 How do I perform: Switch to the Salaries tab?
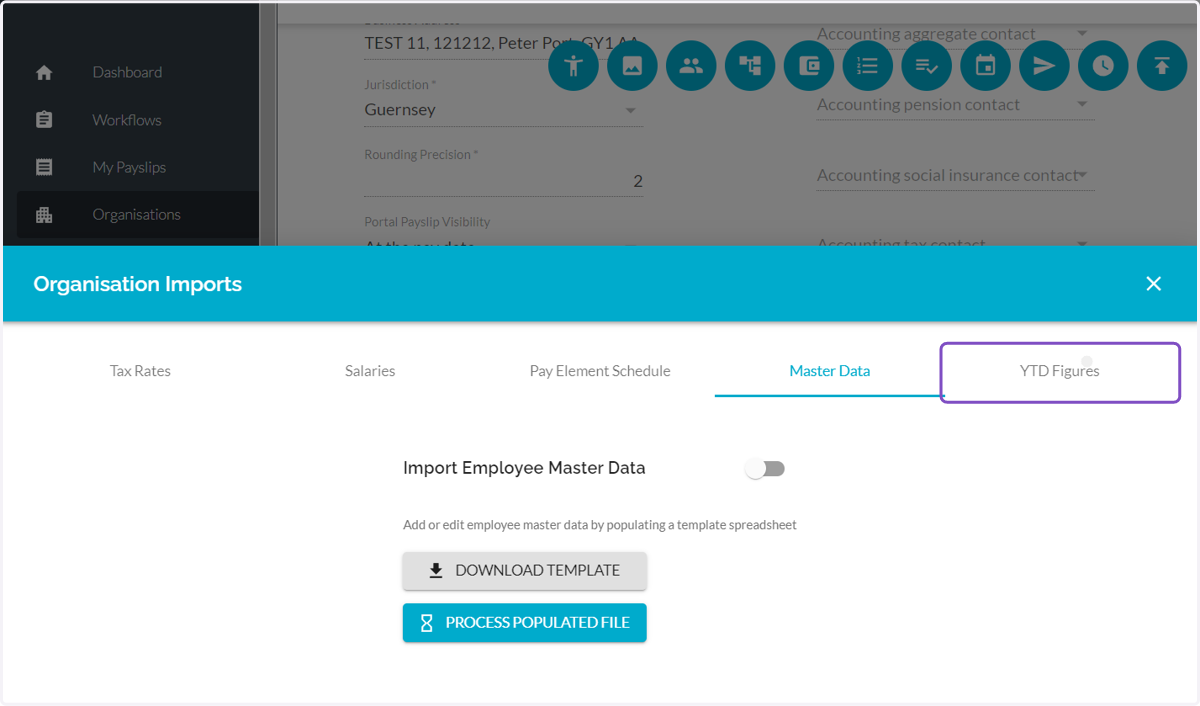(370, 370)
